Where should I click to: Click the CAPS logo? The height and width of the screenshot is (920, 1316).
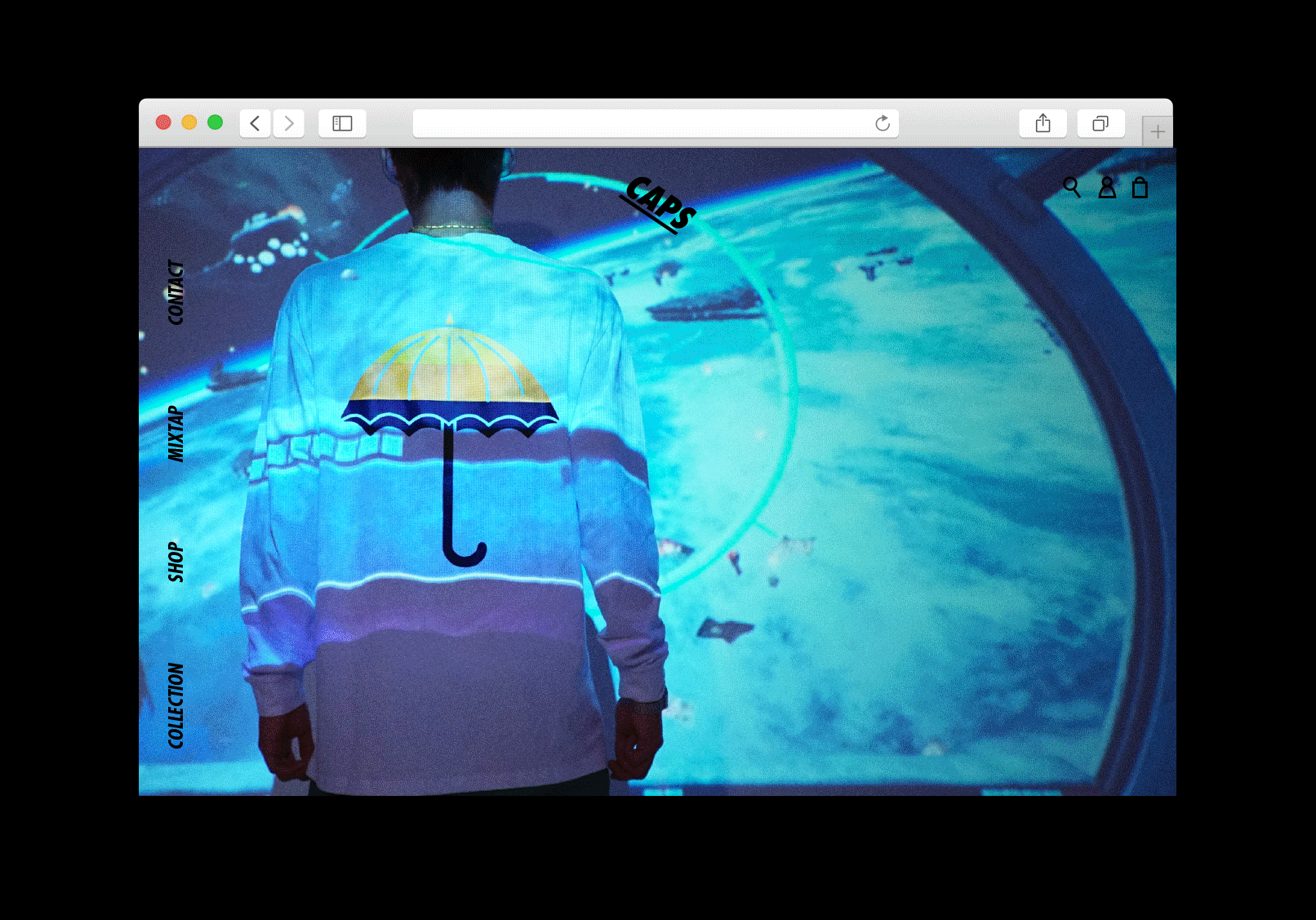click(658, 205)
